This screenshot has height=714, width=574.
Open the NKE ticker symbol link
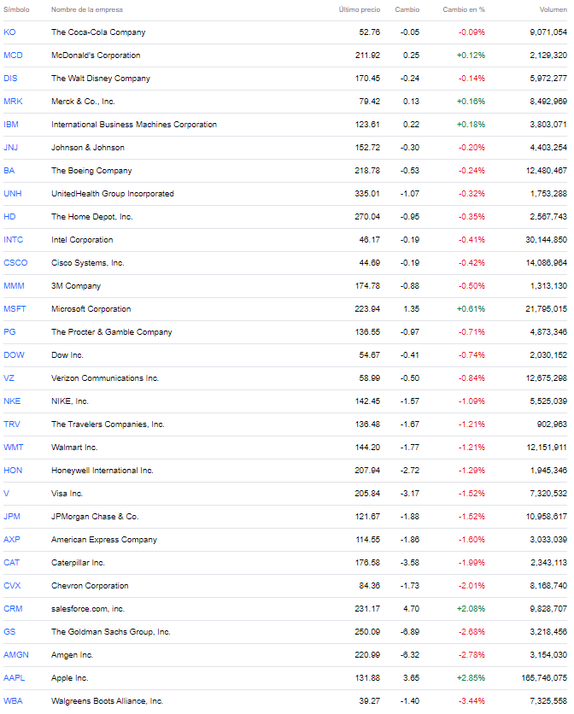tap(12, 401)
